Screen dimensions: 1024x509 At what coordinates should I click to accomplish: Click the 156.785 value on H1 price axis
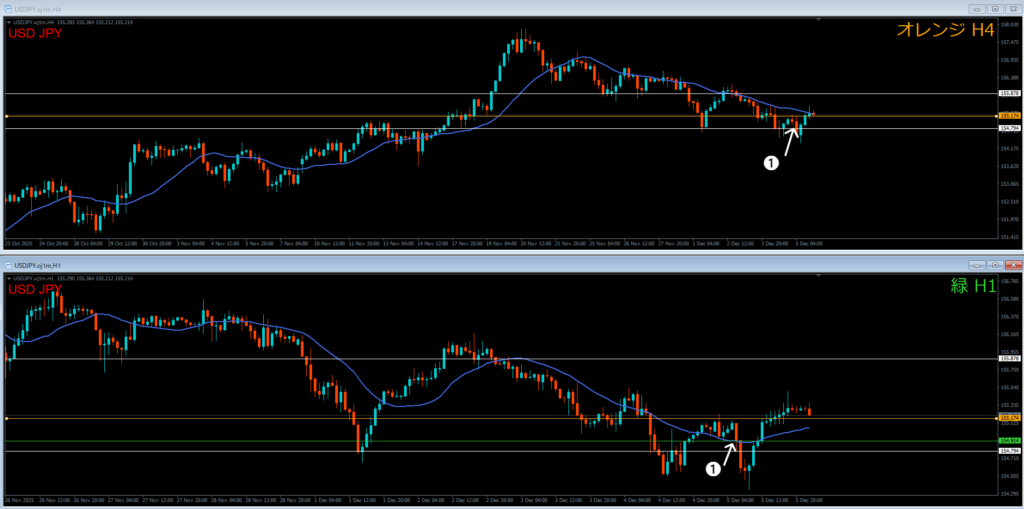(x=1010, y=282)
